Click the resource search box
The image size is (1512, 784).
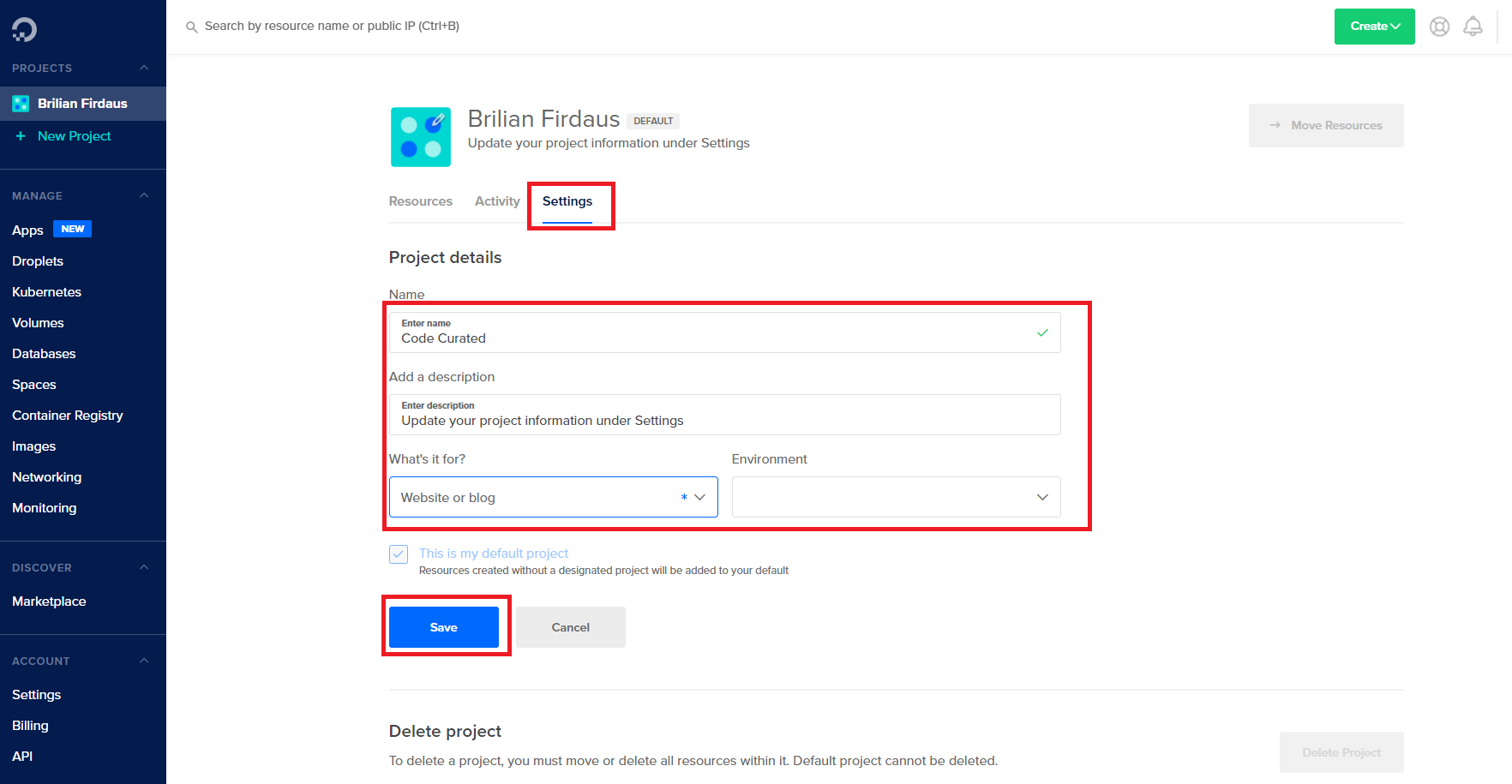pyautogui.click(x=332, y=27)
